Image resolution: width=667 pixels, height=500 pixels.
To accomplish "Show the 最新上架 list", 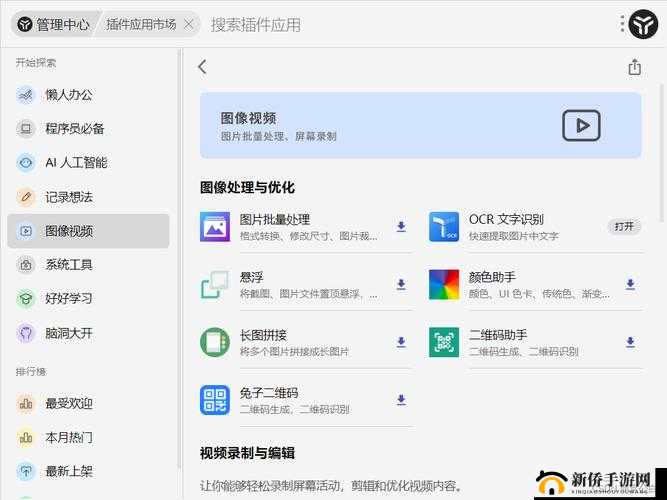I will (88, 471).
